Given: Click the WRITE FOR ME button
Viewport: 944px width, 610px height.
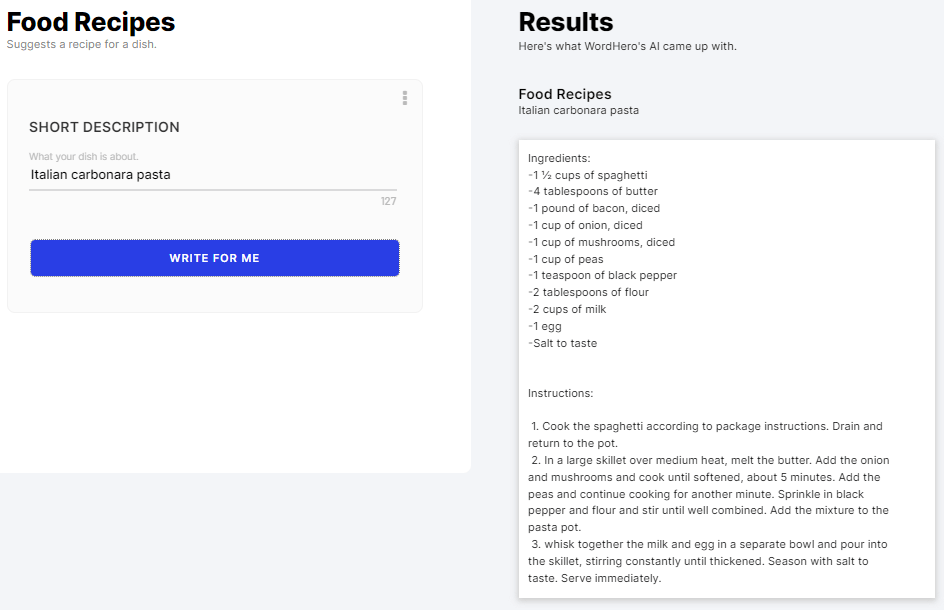Looking at the screenshot, I should pyautogui.click(x=214, y=257).
